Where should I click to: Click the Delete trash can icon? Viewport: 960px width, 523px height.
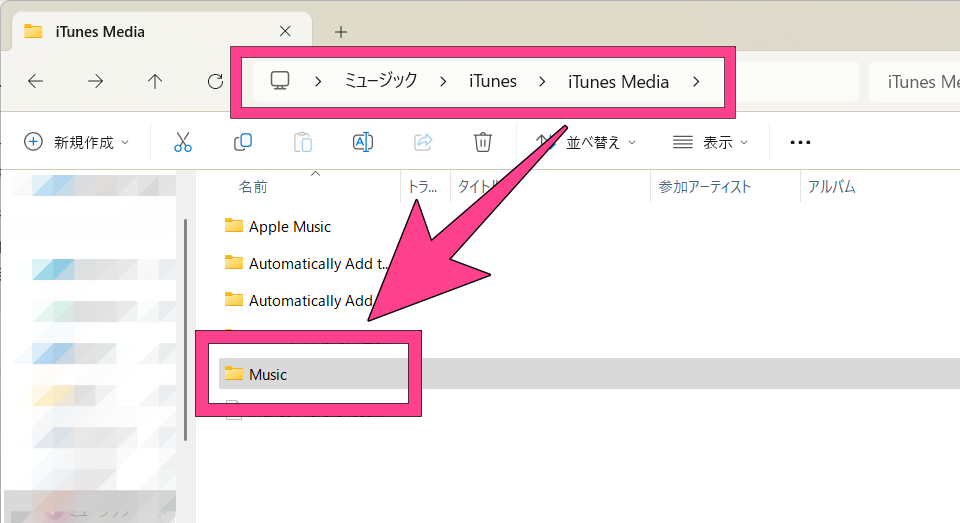(x=482, y=142)
